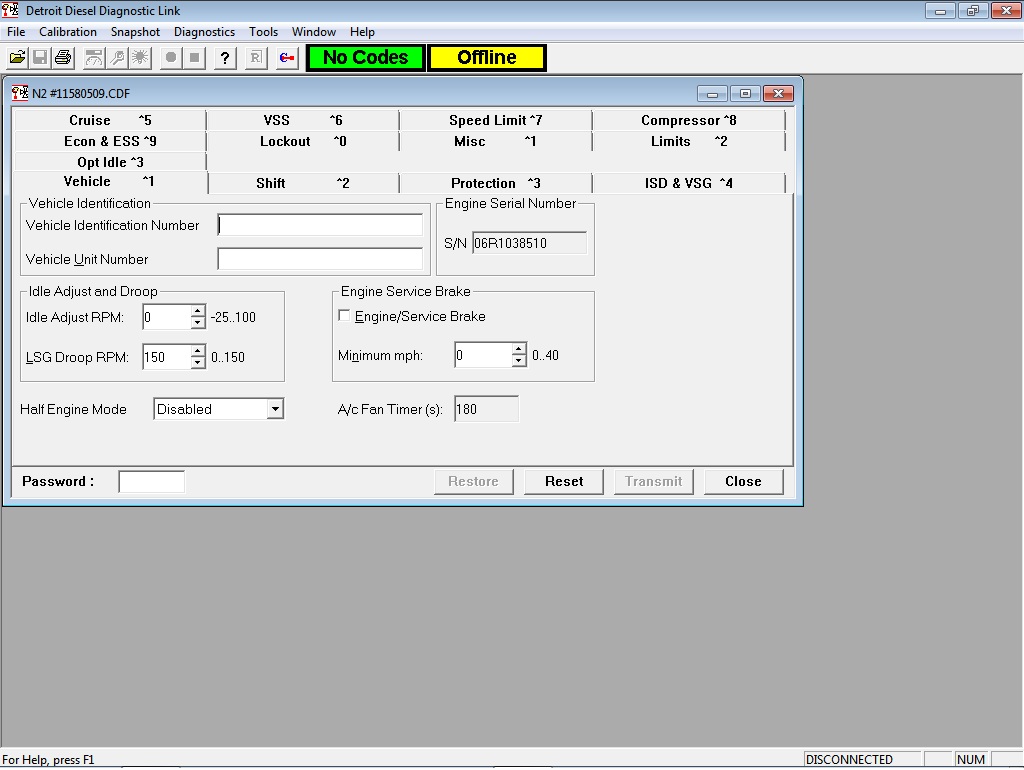Viewport: 1024px width, 770px height.
Task: Click the green No Codes indicator
Action: coord(364,57)
